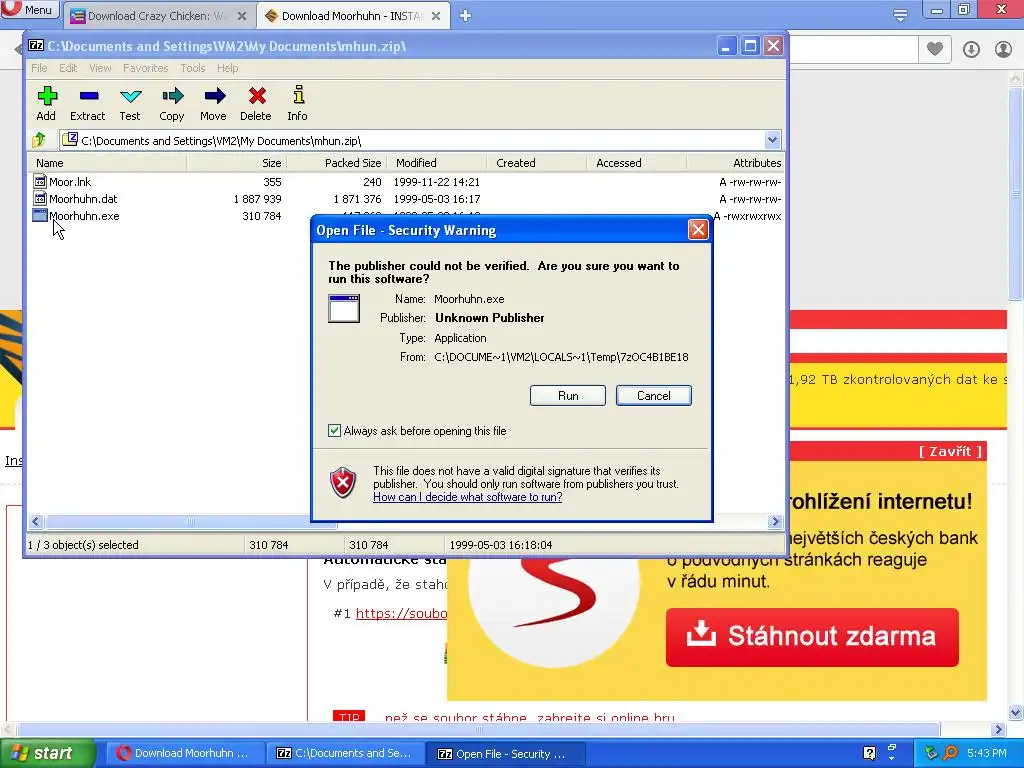Click the taskbar clock showing 5:43 PM

987,753
